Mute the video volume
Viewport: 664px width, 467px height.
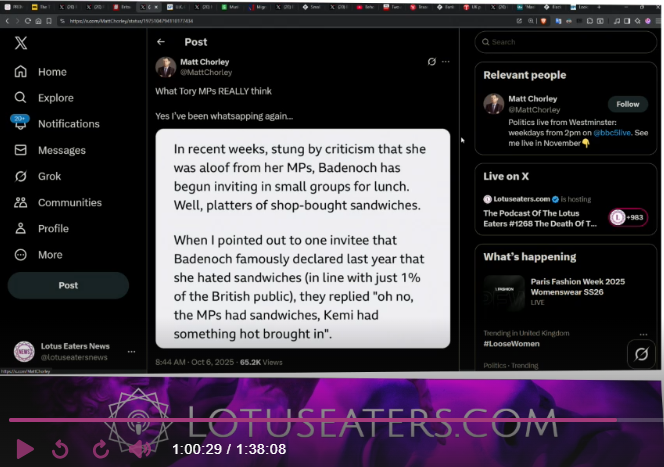pos(140,449)
